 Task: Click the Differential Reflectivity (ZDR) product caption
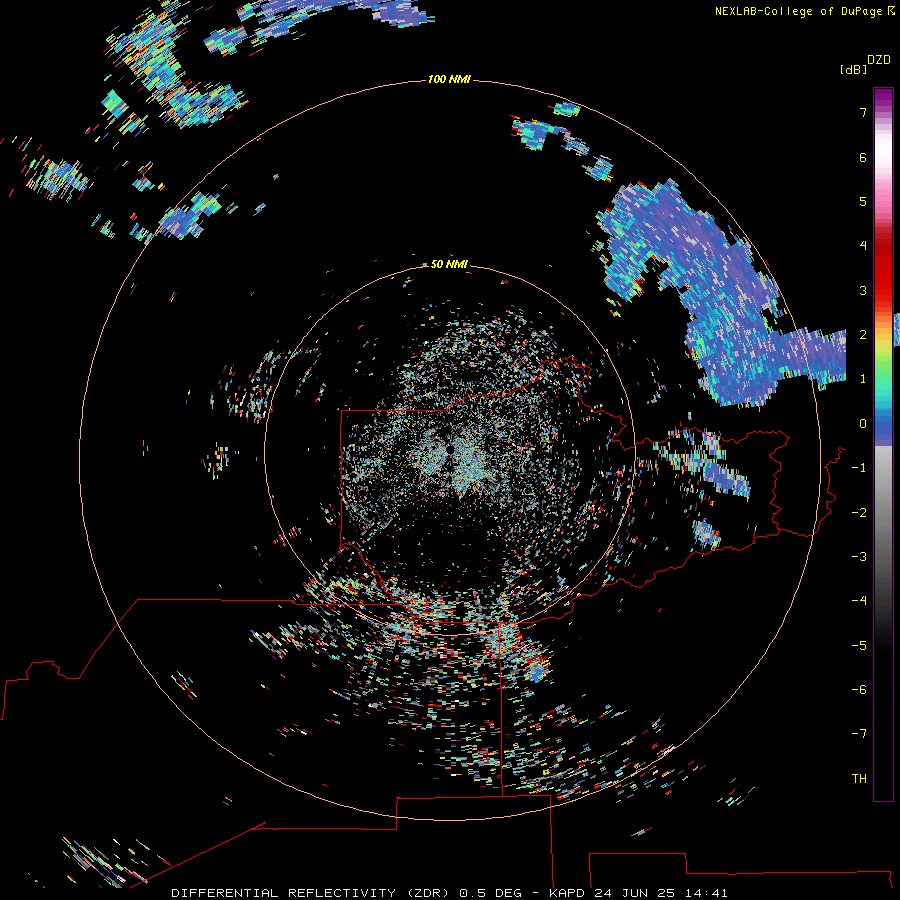tap(449, 893)
